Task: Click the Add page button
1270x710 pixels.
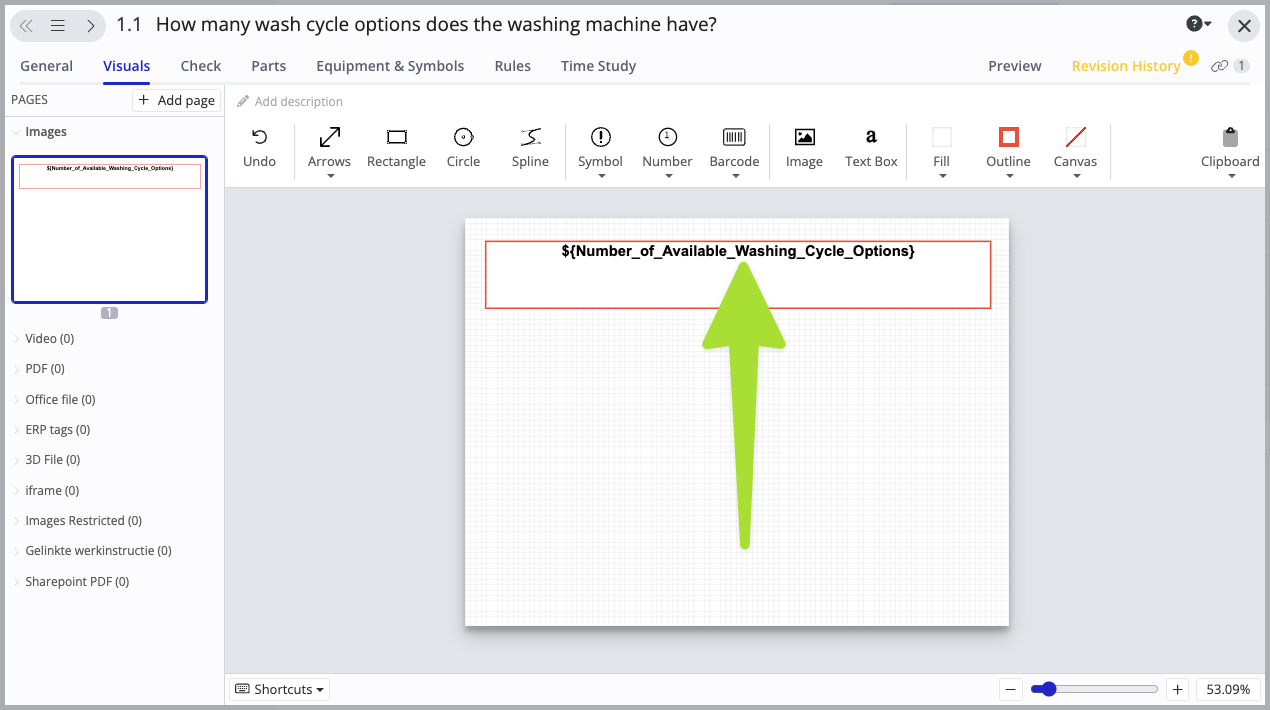Action: (x=176, y=100)
